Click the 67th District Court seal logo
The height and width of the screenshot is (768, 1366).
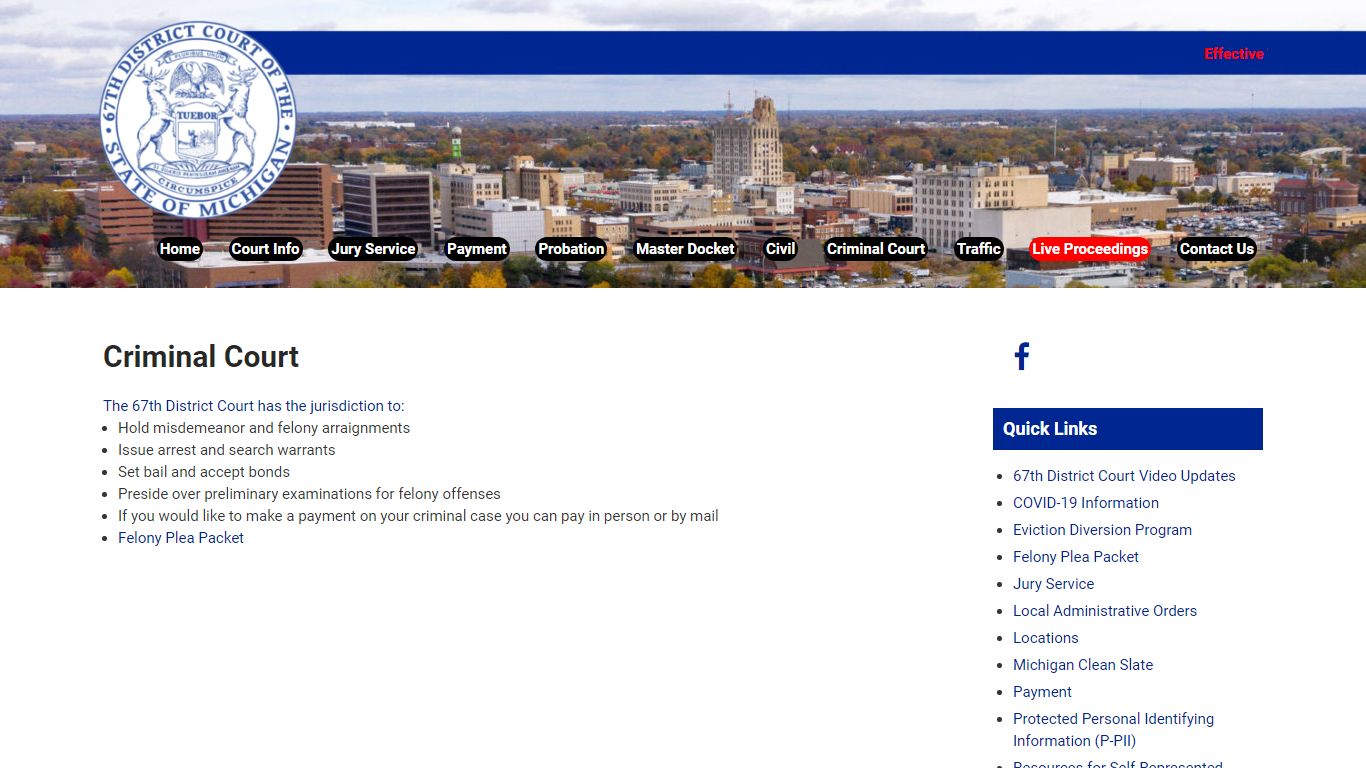pyautogui.click(x=198, y=120)
